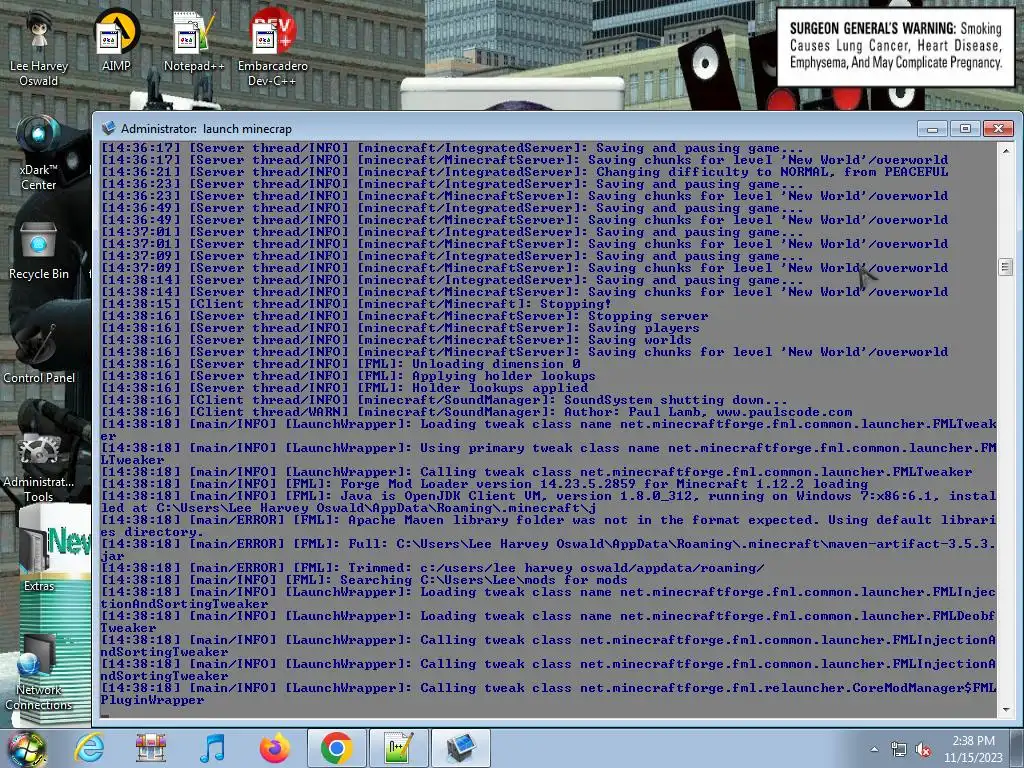Click the 'Stopping server' log line

(x=404, y=315)
